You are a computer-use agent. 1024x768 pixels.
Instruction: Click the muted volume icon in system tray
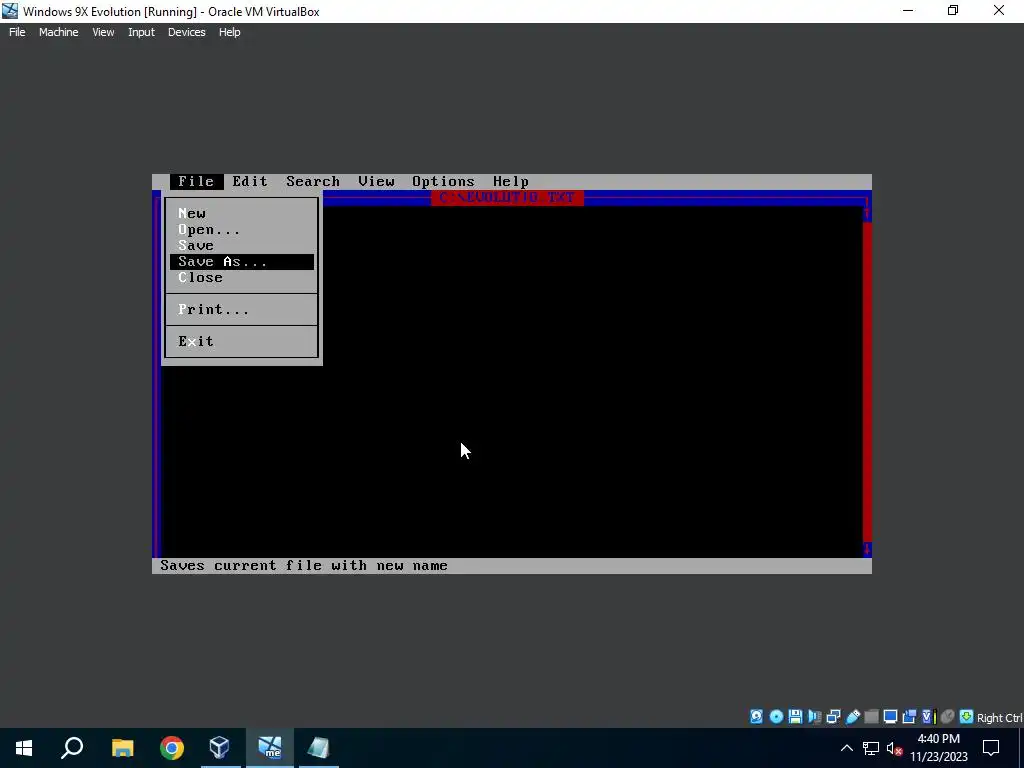tap(894, 748)
